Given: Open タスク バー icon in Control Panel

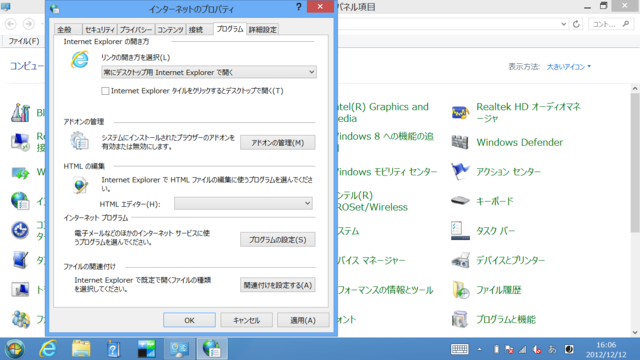Looking at the screenshot, I should pos(460,231).
